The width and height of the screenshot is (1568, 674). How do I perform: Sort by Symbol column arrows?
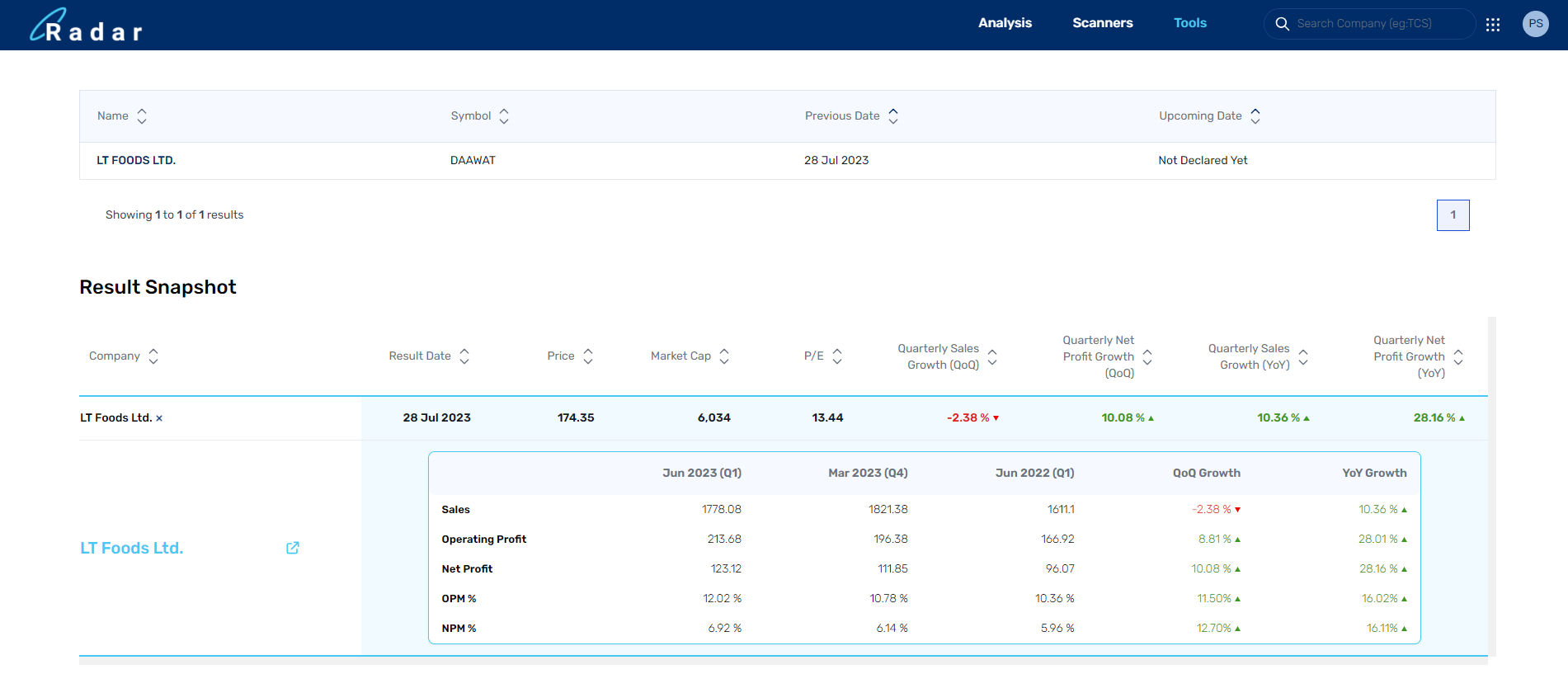pos(504,116)
